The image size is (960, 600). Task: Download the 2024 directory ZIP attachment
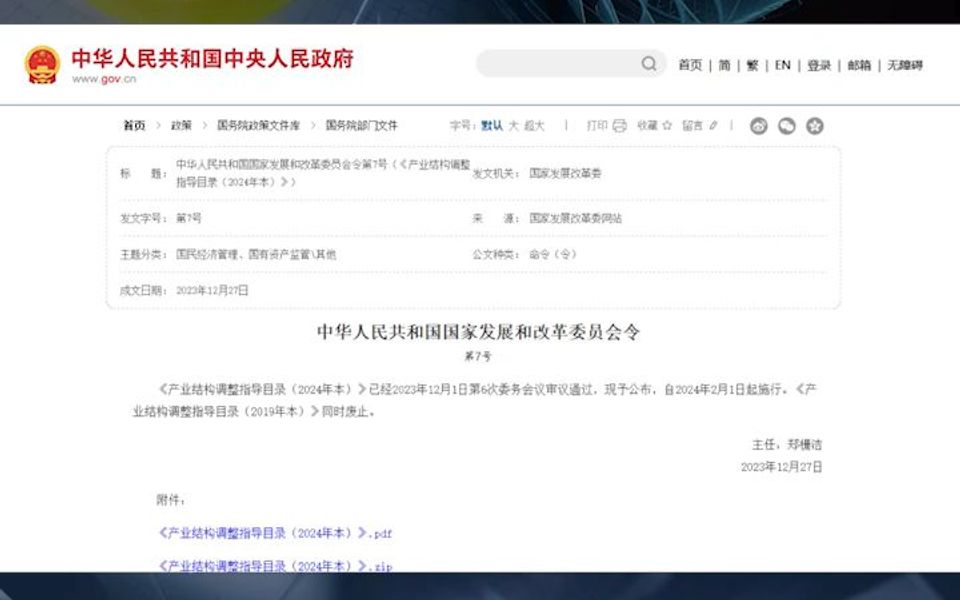[x=275, y=566]
